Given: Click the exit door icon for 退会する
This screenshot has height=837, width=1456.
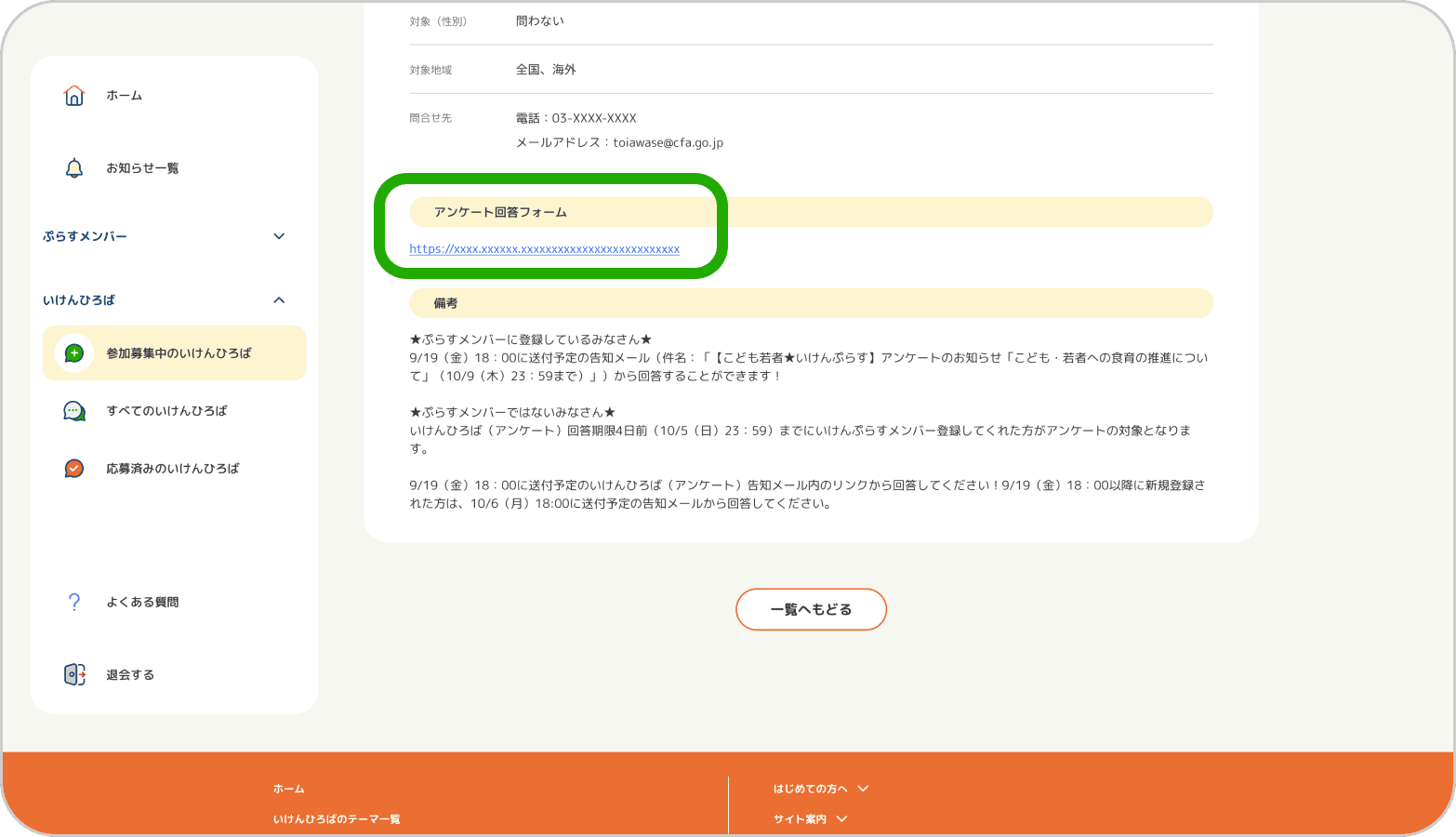Looking at the screenshot, I should (x=73, y=674).
